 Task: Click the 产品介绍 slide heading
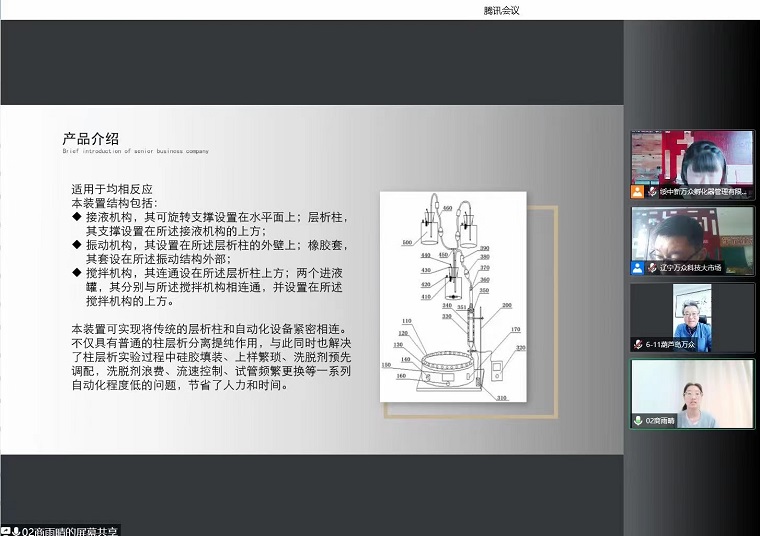point(91,139)
